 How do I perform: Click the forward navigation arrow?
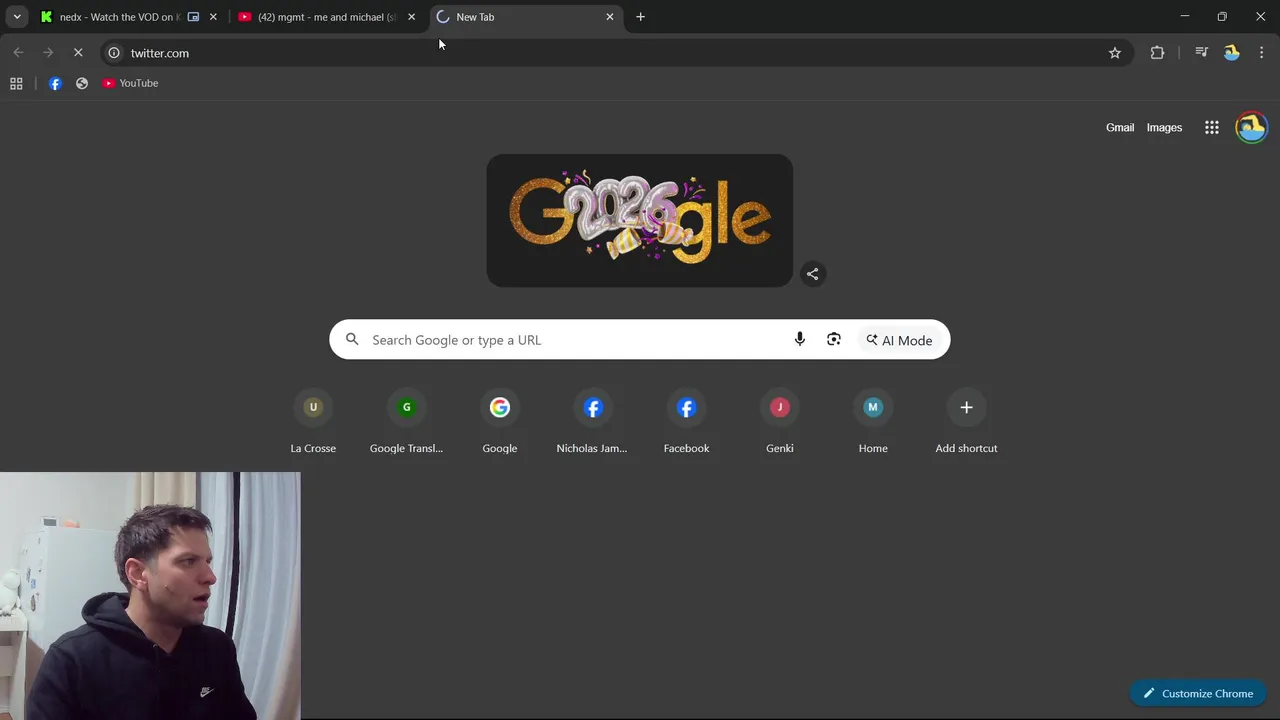pyautogui.click(x=48, y=53)
